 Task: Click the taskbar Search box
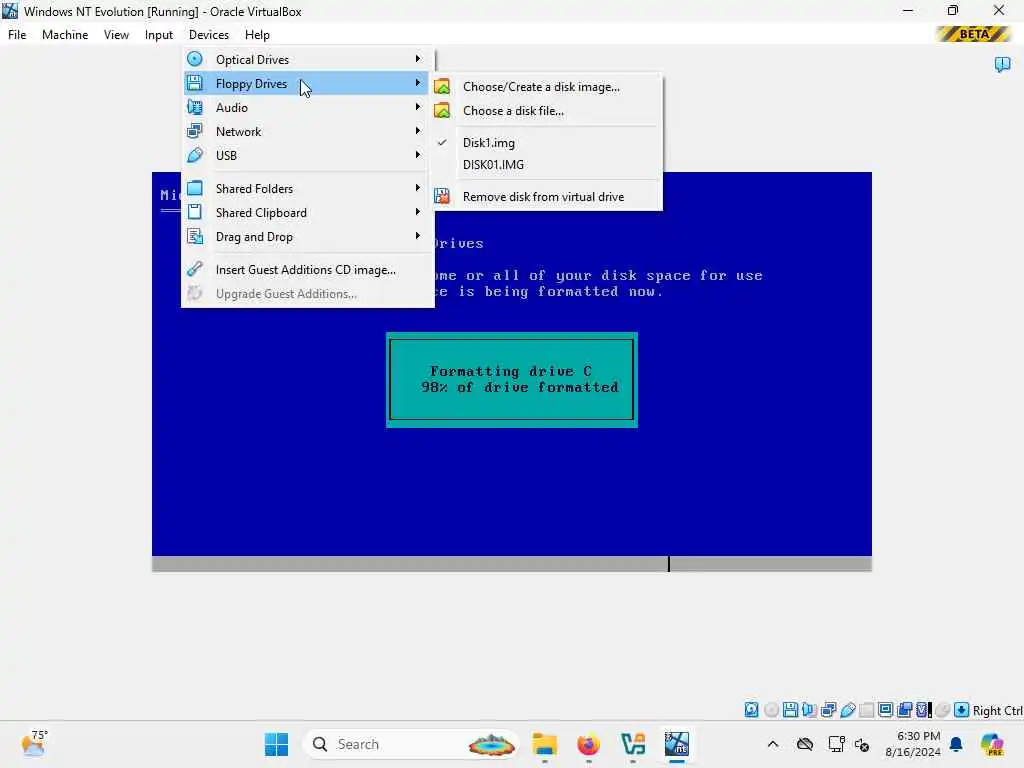[x=411, y=744]
